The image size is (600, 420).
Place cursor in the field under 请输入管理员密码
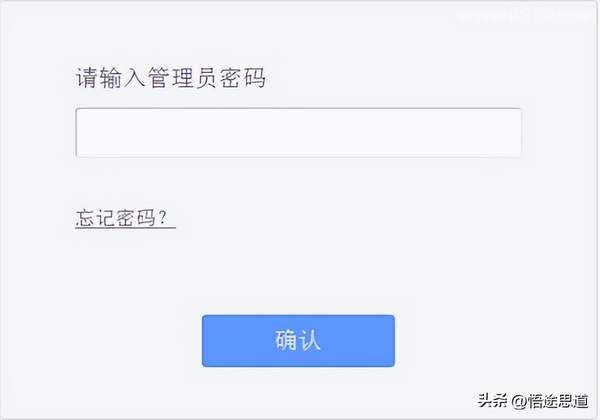298,133
